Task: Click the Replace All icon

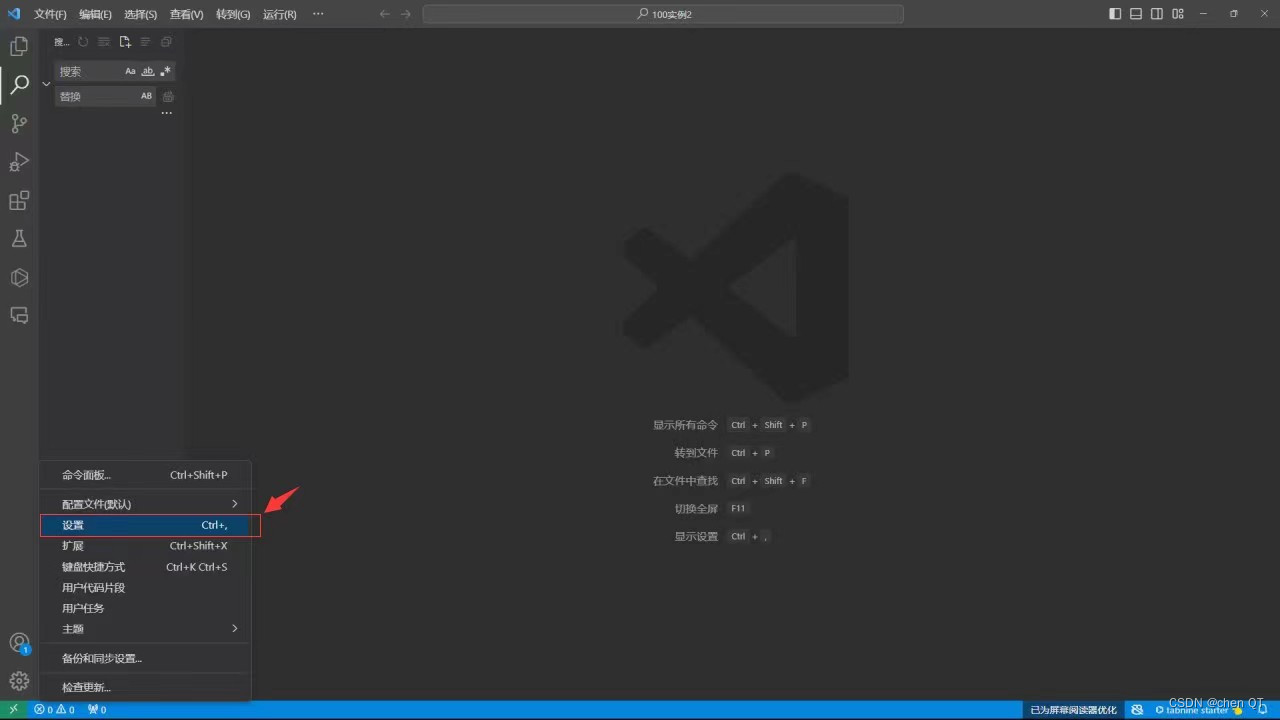Action: (168, 96)
